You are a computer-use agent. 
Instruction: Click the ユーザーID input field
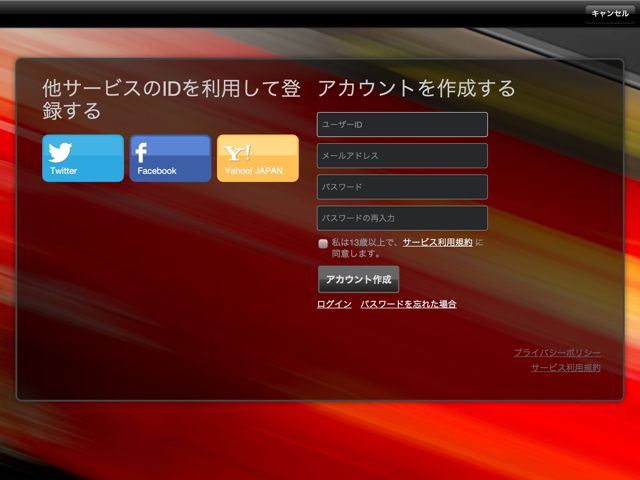pyautogui.click(x=402, y=124)
